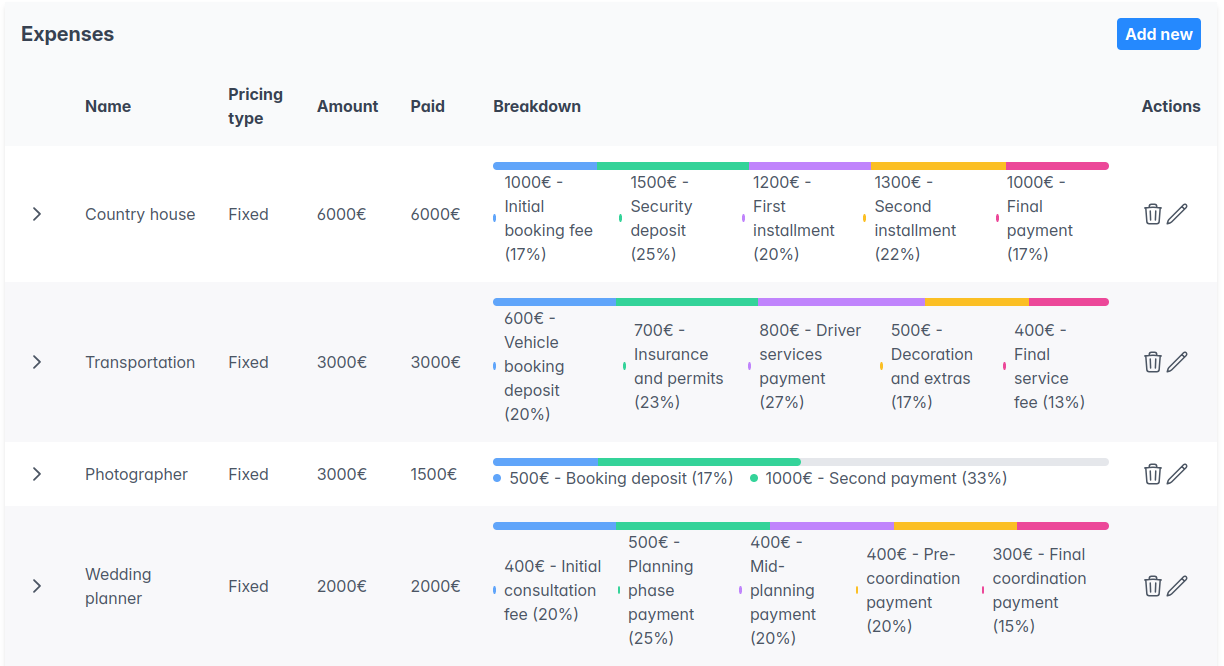This screenshot has height=666, width=1224.
Task: Click the Name column header
Action: (108, 106)
